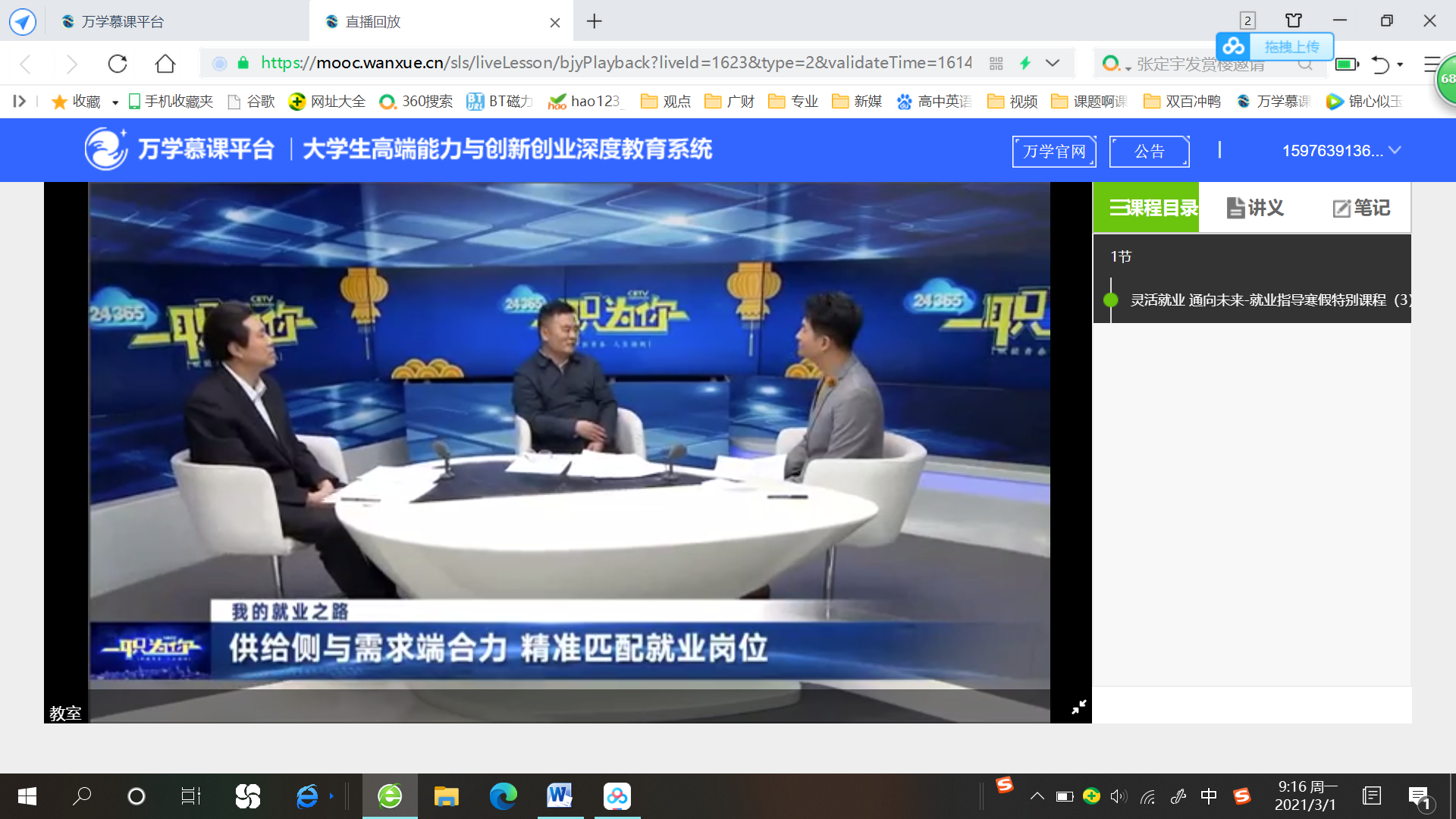Click the 万学官网 button

pos(1054,152)
